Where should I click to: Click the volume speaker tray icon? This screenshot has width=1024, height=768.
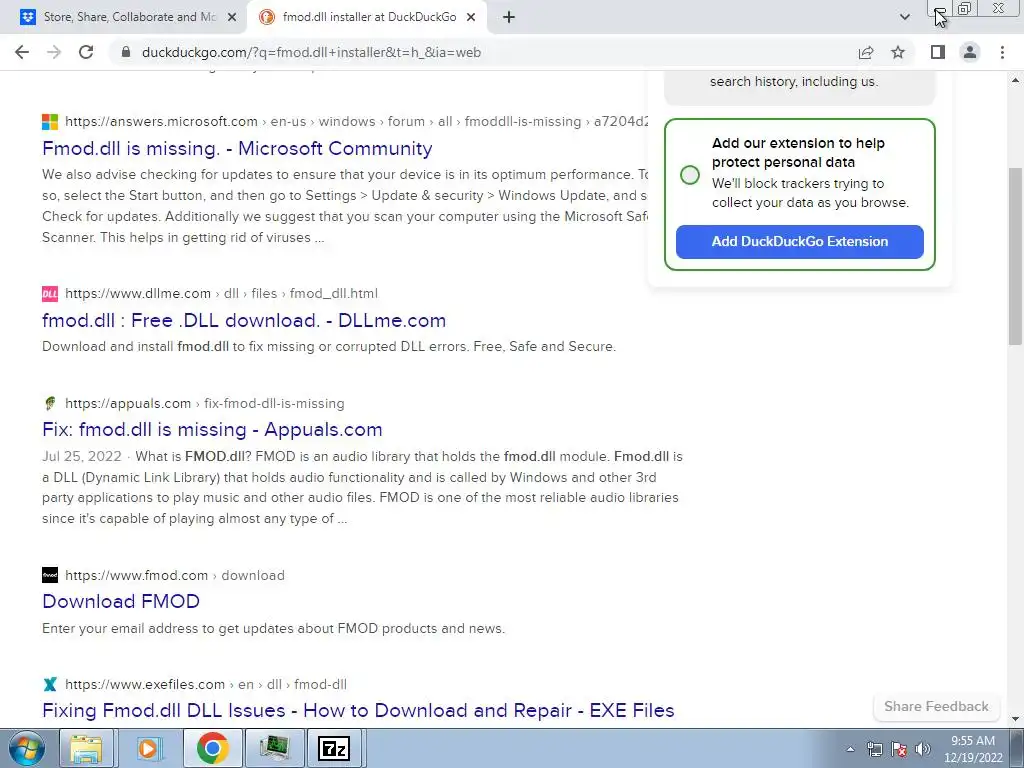(923, 749)
